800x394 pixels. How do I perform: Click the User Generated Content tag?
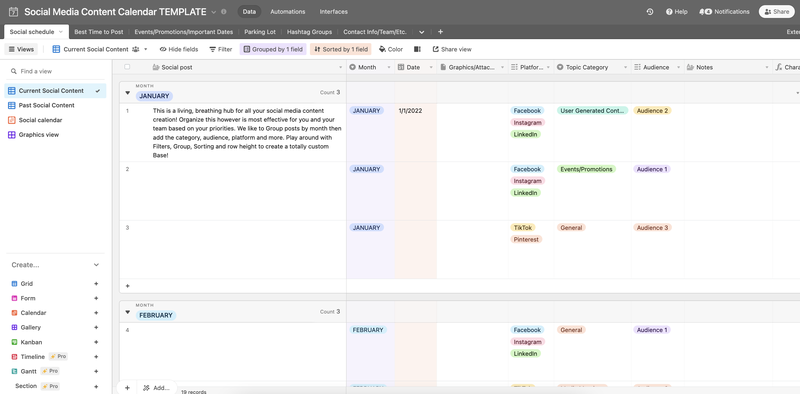click(592, 111)
